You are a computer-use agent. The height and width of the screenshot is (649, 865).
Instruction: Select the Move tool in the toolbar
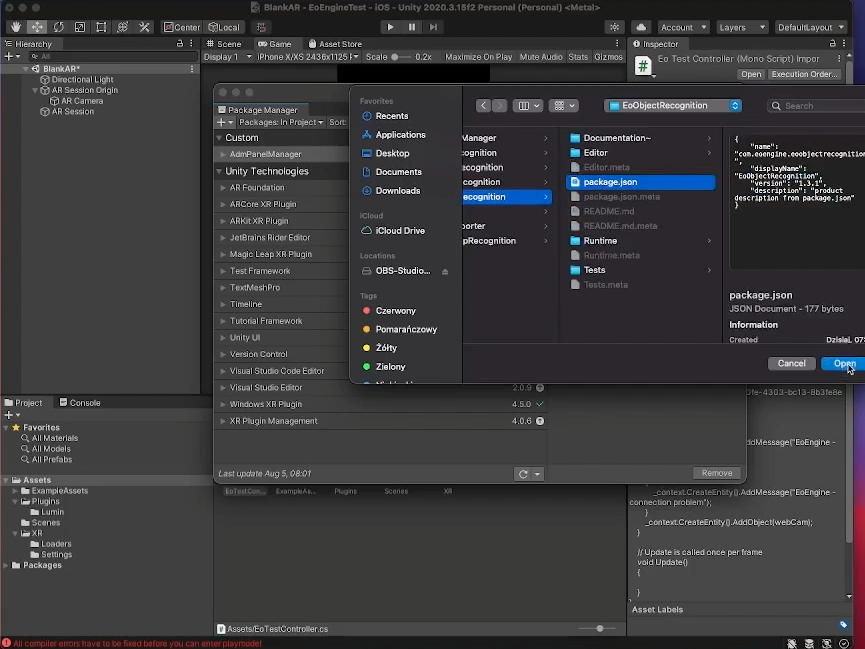pos(37,28)
